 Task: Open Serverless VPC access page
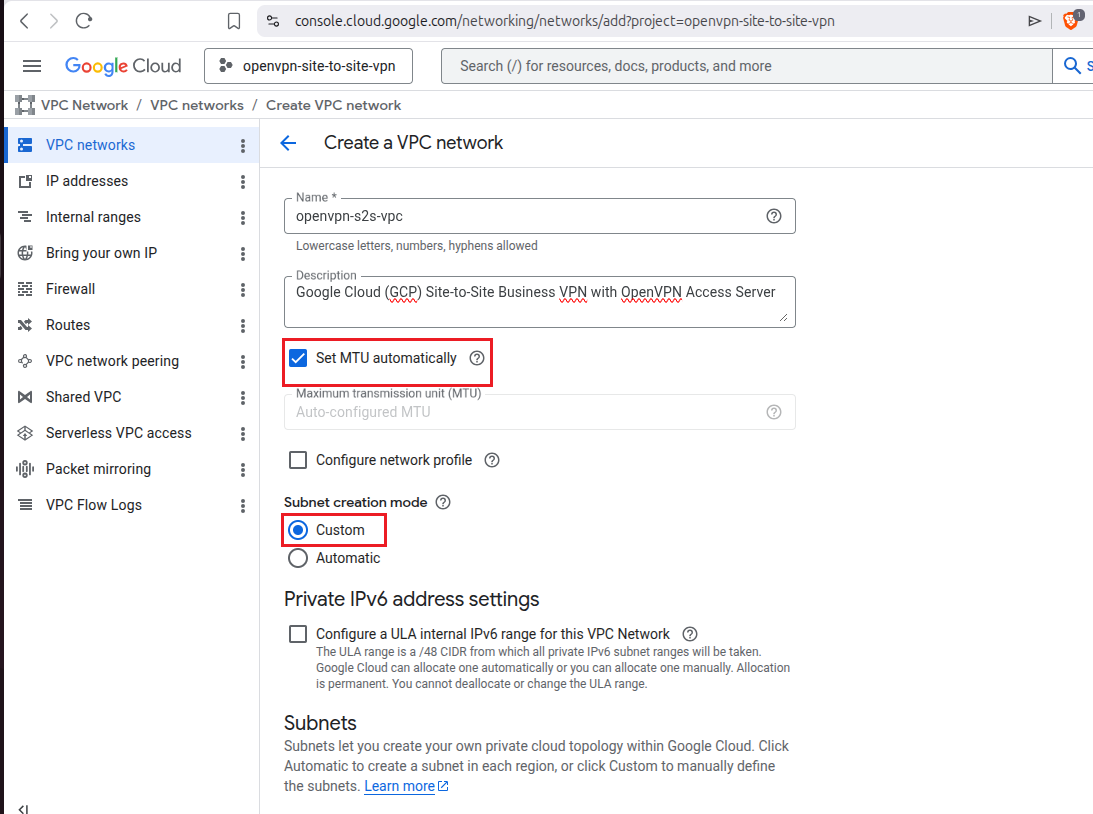click(119, 433)
